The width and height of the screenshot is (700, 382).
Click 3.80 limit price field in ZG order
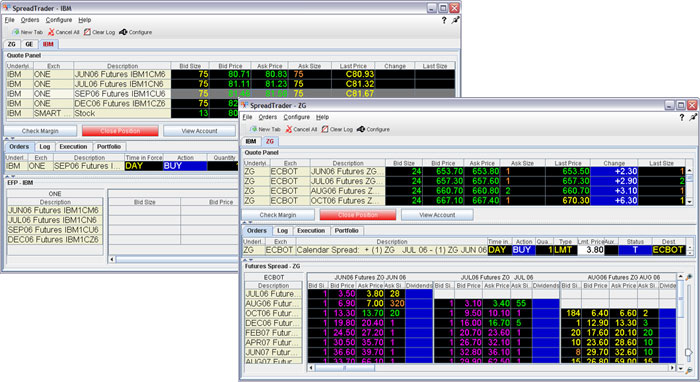pyautogui.click(x=591, y=250)
